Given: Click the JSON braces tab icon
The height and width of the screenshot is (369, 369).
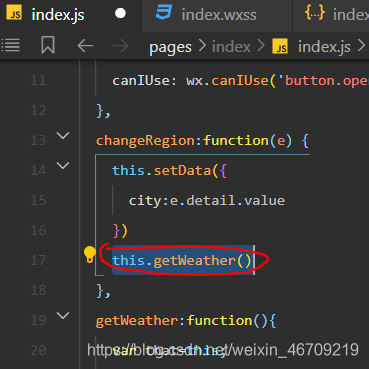Looking at the screenshot, I should click(x=315, y=12).
